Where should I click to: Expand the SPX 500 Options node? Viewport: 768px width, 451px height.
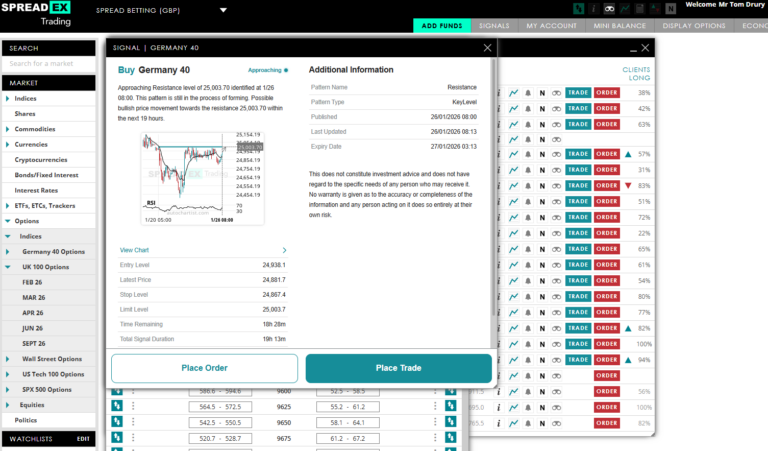coord(7,390)
